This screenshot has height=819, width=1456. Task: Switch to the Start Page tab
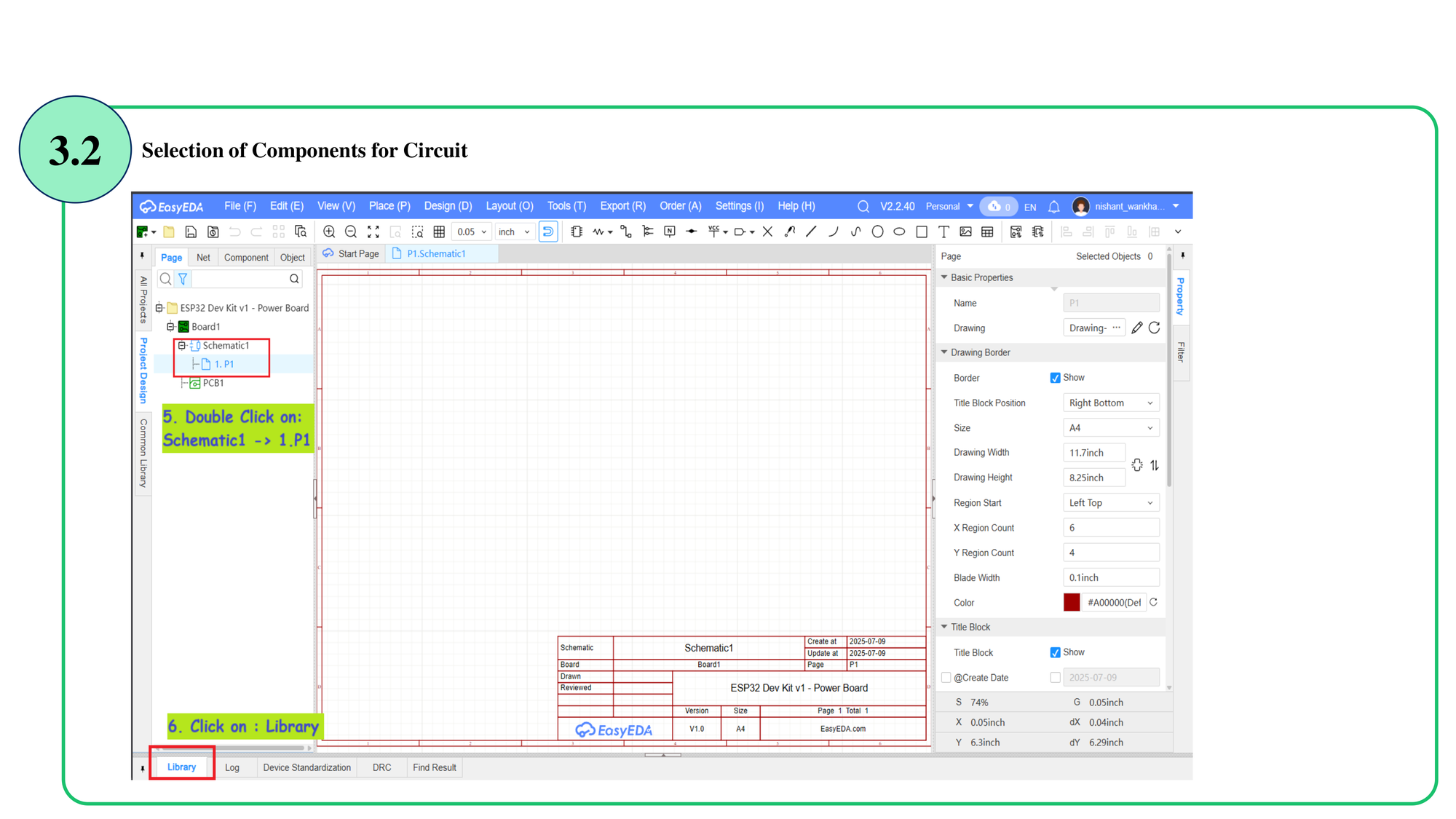click(352, 253)
